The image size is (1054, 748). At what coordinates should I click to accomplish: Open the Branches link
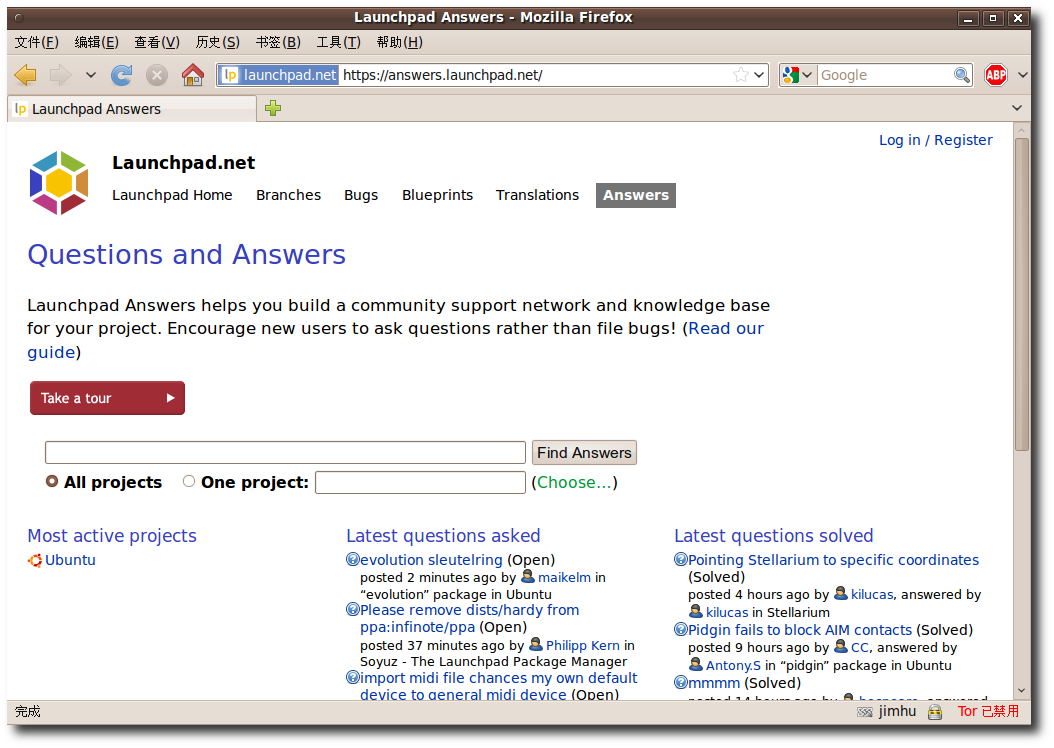pyautogui.click(x=288, y=195)
